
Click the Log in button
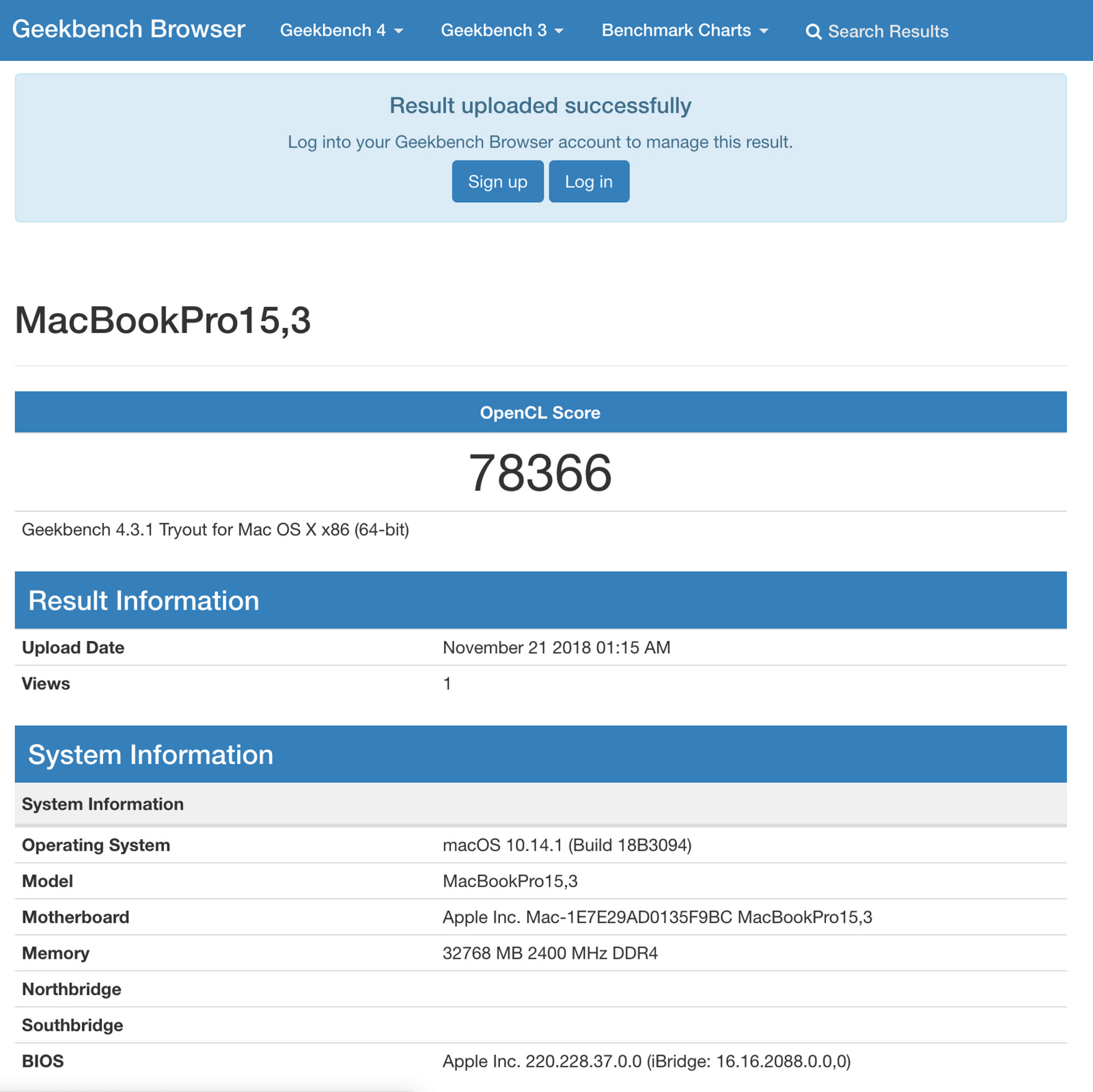589,182
